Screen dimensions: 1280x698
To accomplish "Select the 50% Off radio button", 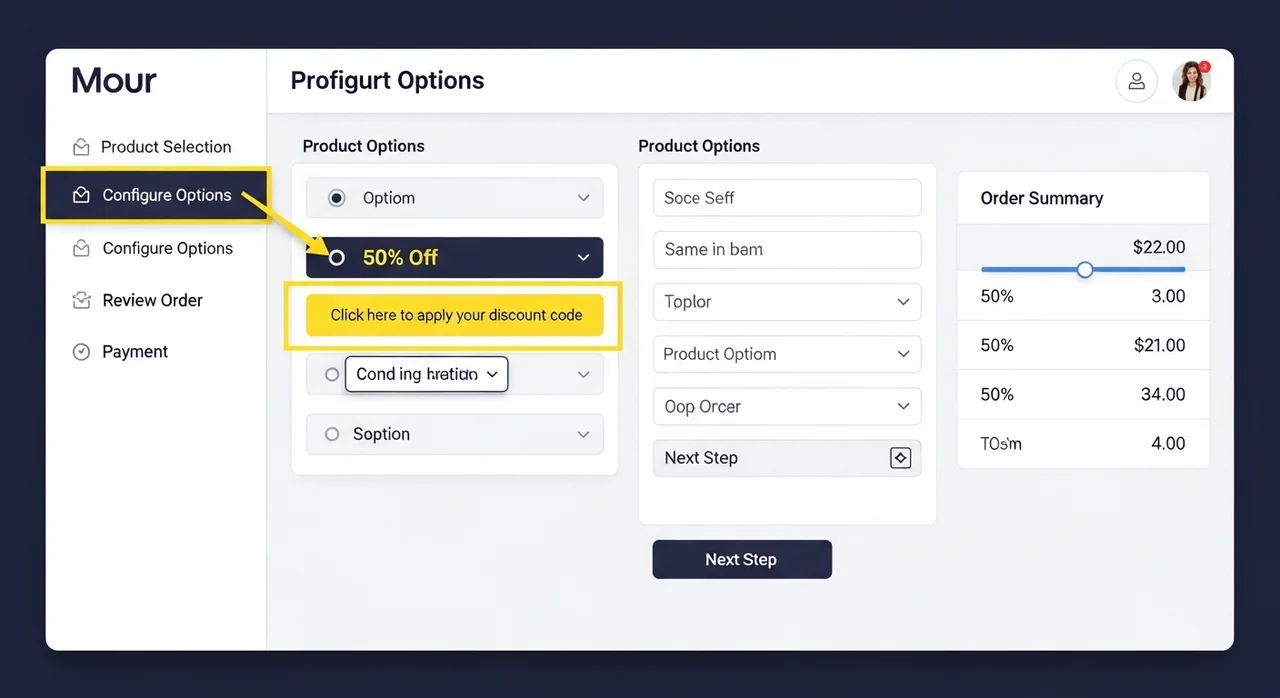I will [337, 257].
